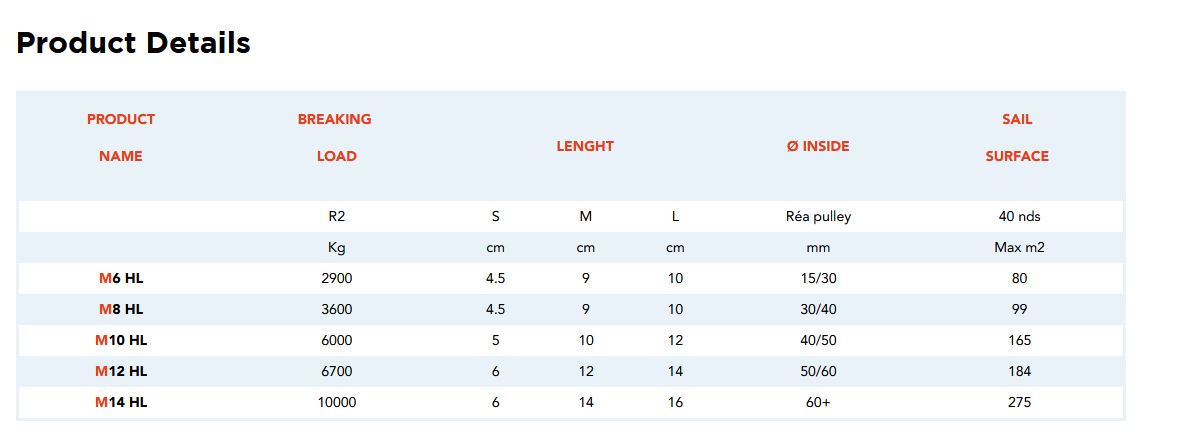This screenshot has height=446, width=1178.
Task: Select the M14 HL product row label
Action: (121, 403)
